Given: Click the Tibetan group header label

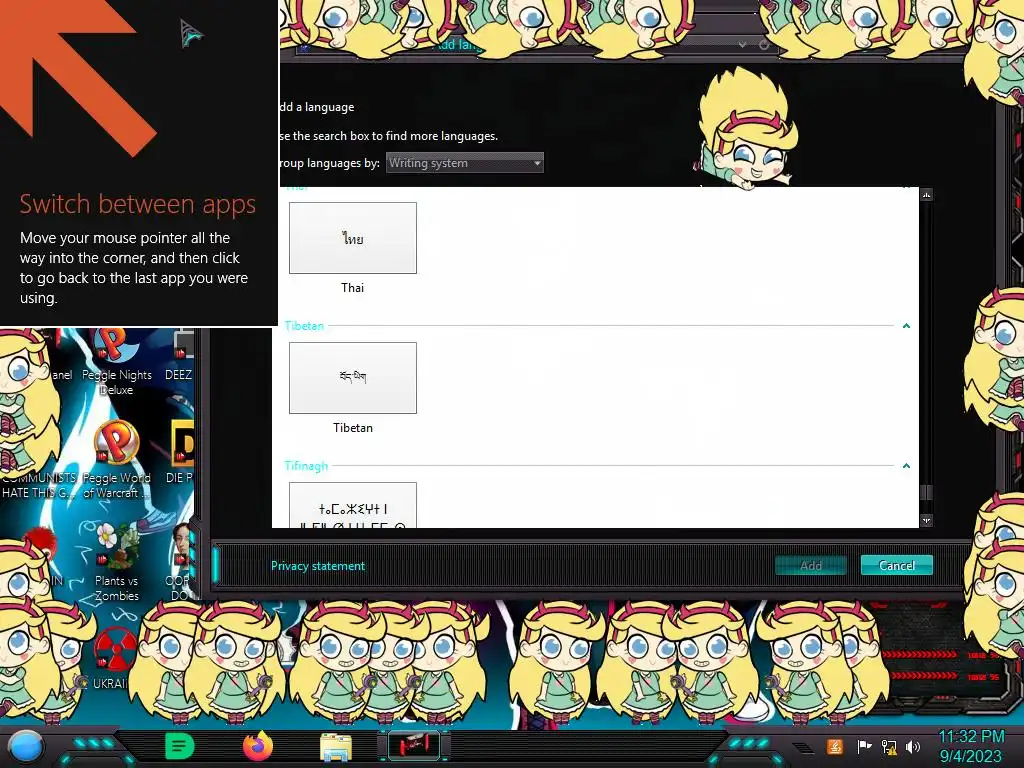Looking at the screenshot, I should pyautogui.click(x=304, y=325).
